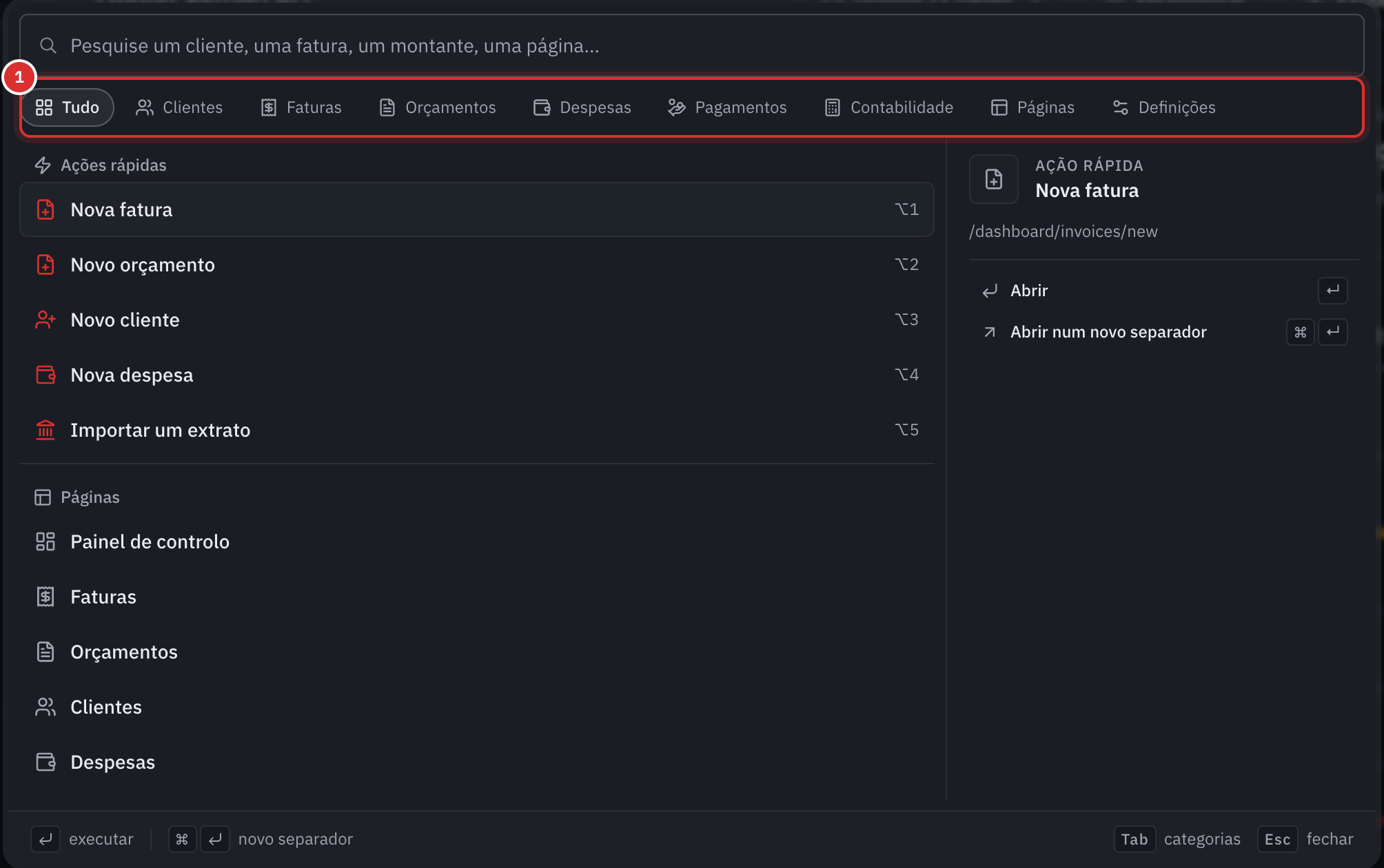1384x868 pixels.
Task: Open the Orçamentos category tab
Action: point(437,107)
